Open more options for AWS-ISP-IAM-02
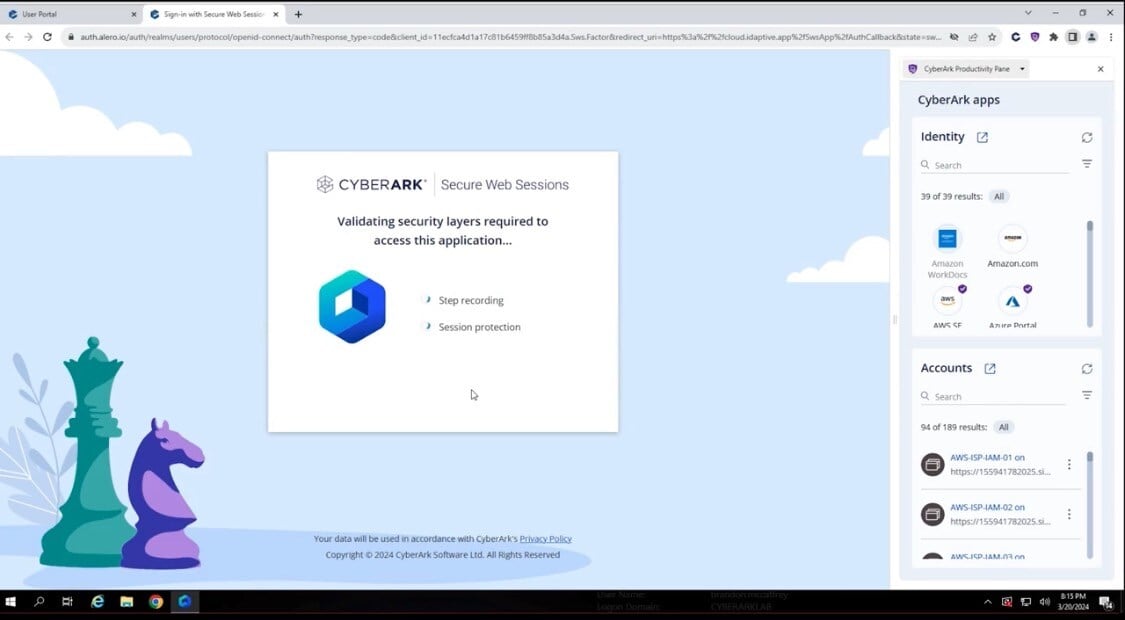Screen dimensions: 1125x620 click(x=1069, y=514)
